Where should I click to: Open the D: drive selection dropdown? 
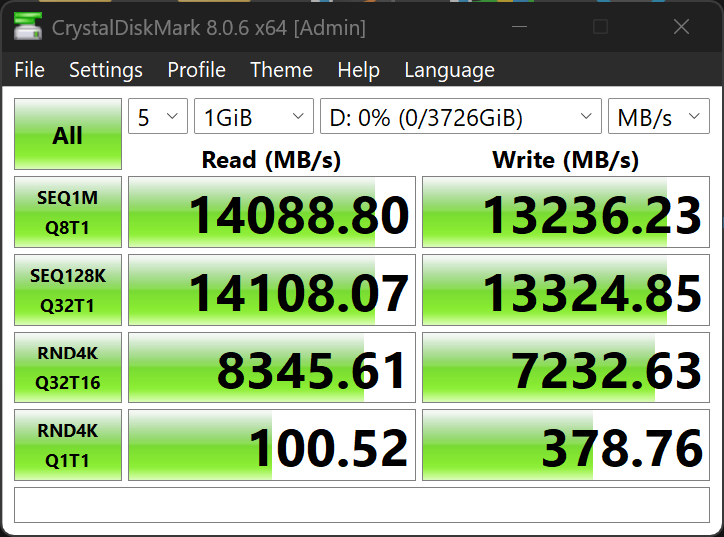pyautogui.click(x=461, y=116)
